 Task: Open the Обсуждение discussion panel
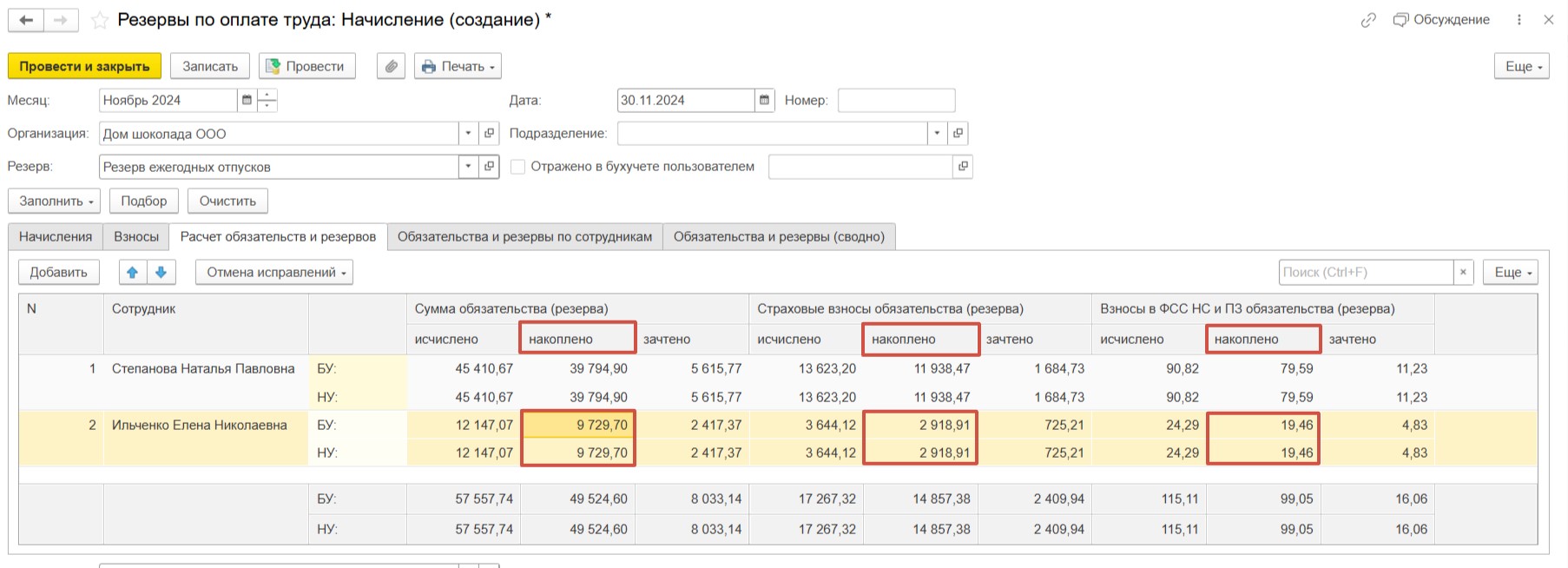(1441, 20)
